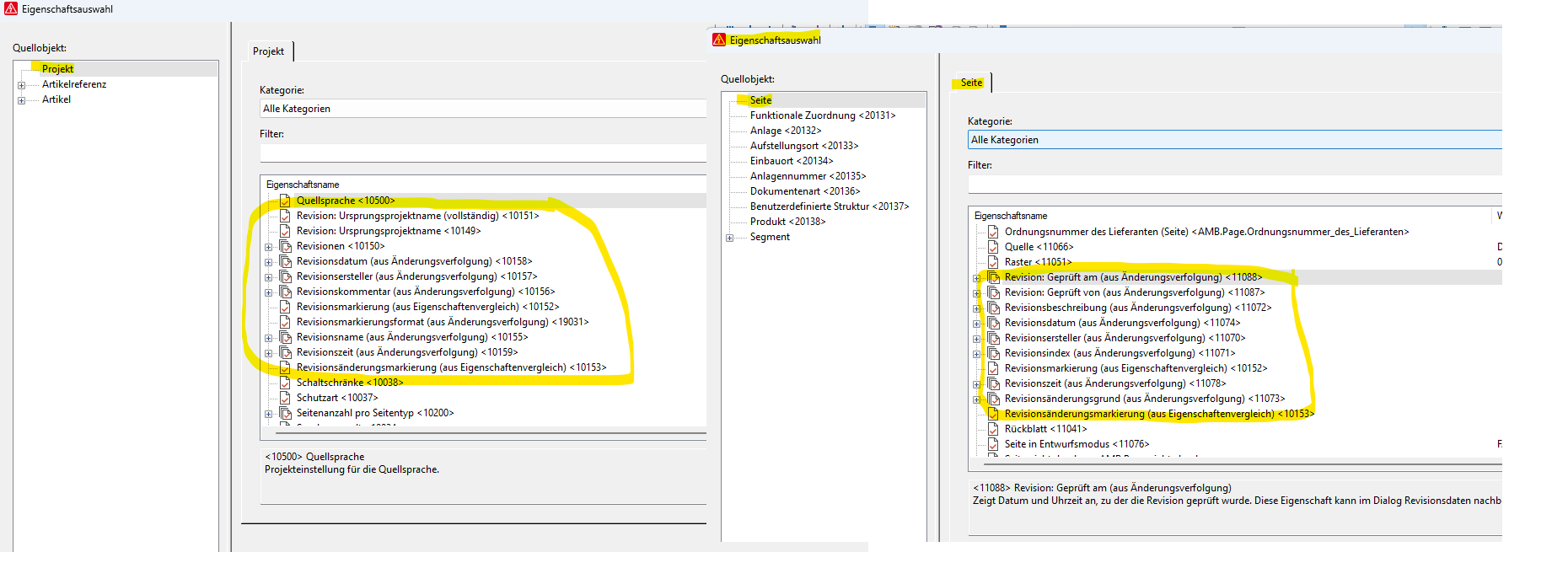Focus the Filter field in Seite window
This screenshot has width=1568, height=568.
(x=1235, y=184)
